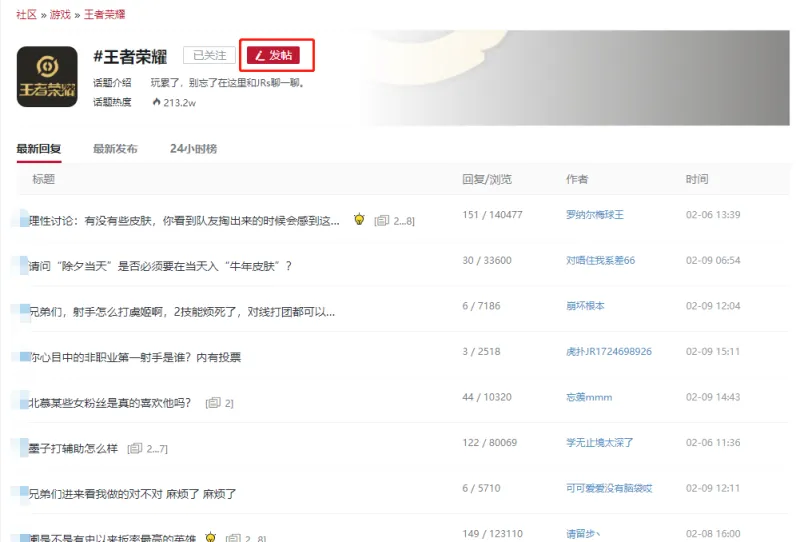Open the 墨子打辅助怎么样 thread
Image resolution: width=800 pixels, height=542 pixels.
pos(73,449)
